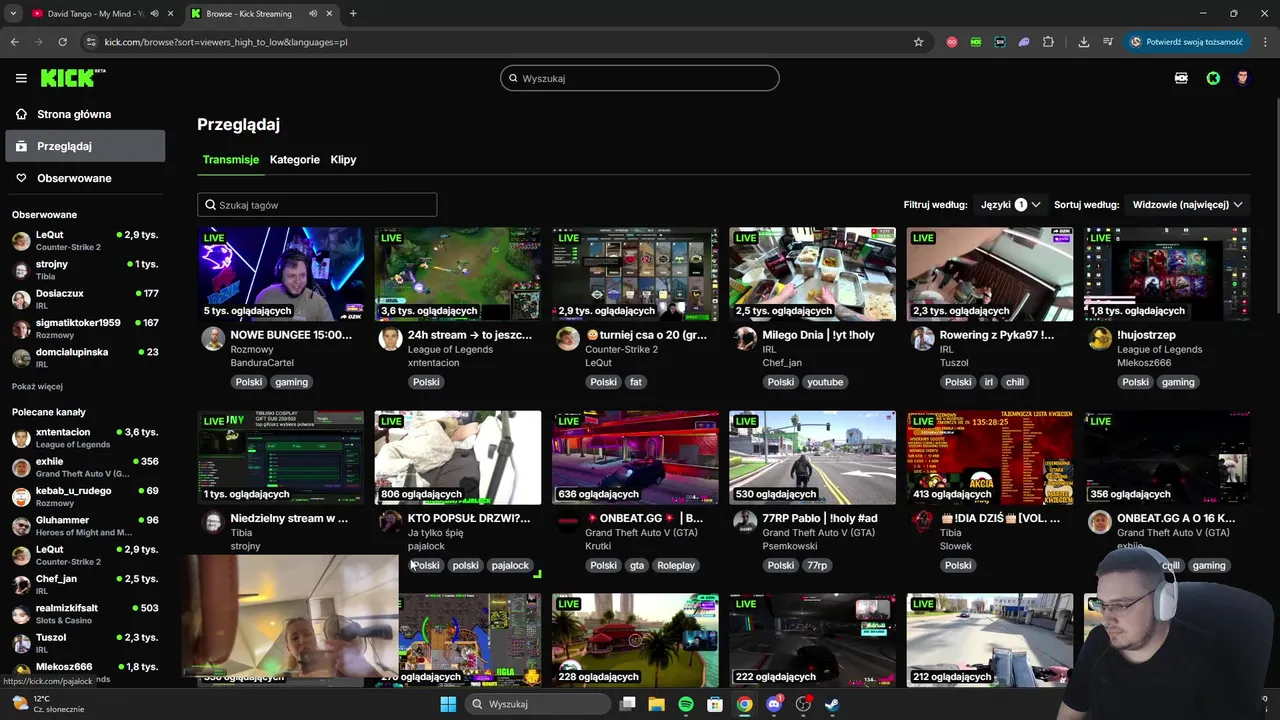The width and height of the screenshot is (1280, 720).
Task: Go back with the browser back arrow
Action: tap(14, 42)
